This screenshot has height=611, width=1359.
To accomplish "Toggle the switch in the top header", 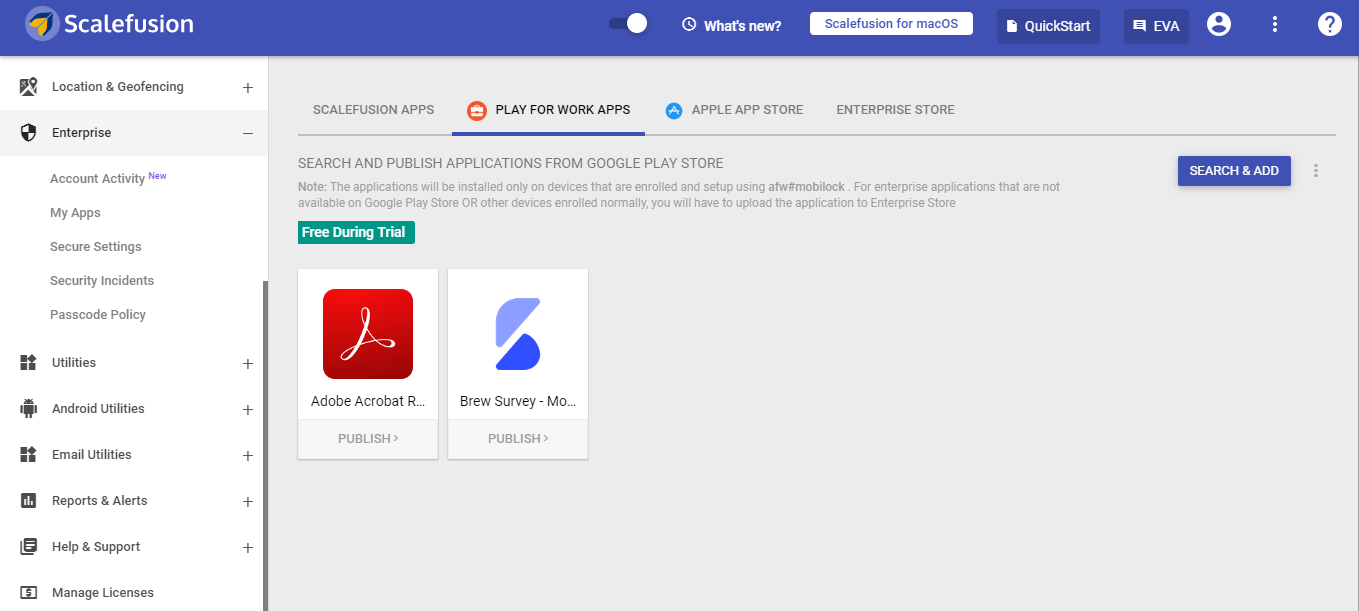I will pyautogui.click(x=628, y=24).
